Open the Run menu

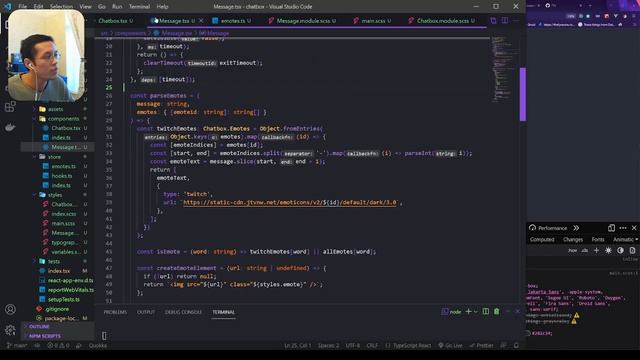[117, 7]
